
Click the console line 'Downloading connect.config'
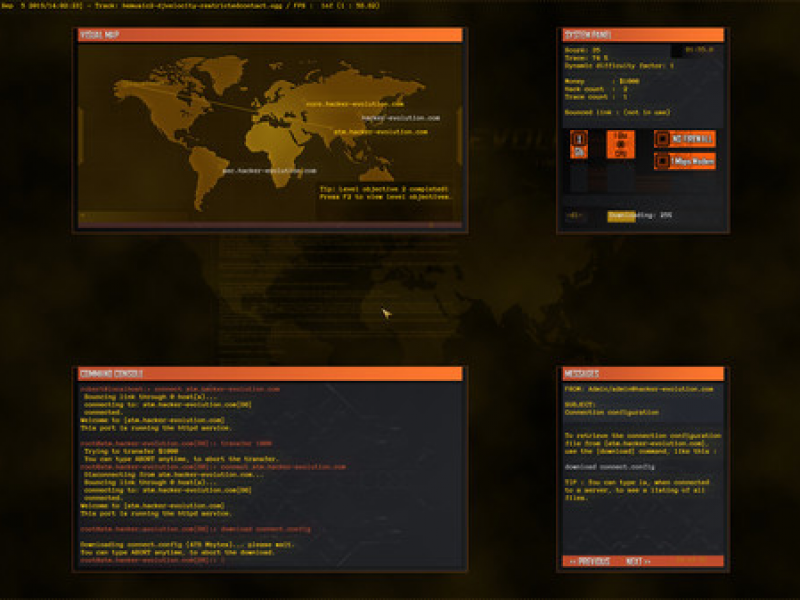point(187,544)
